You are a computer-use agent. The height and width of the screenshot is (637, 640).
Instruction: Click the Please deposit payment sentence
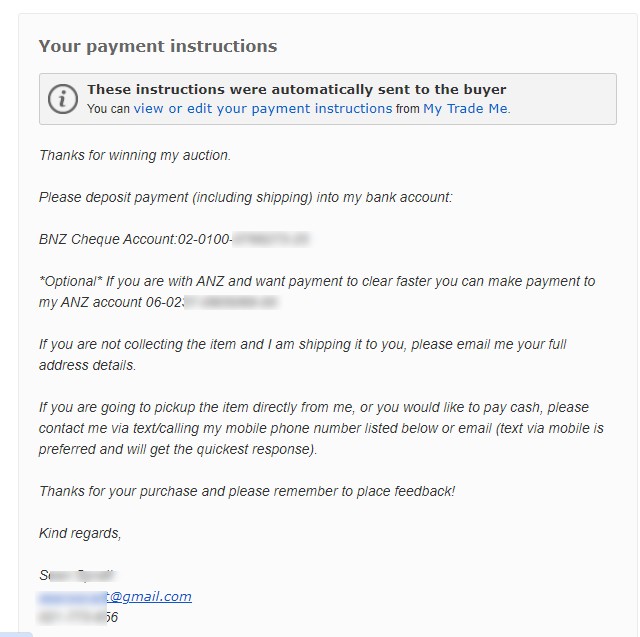click(x=246, y=198)
